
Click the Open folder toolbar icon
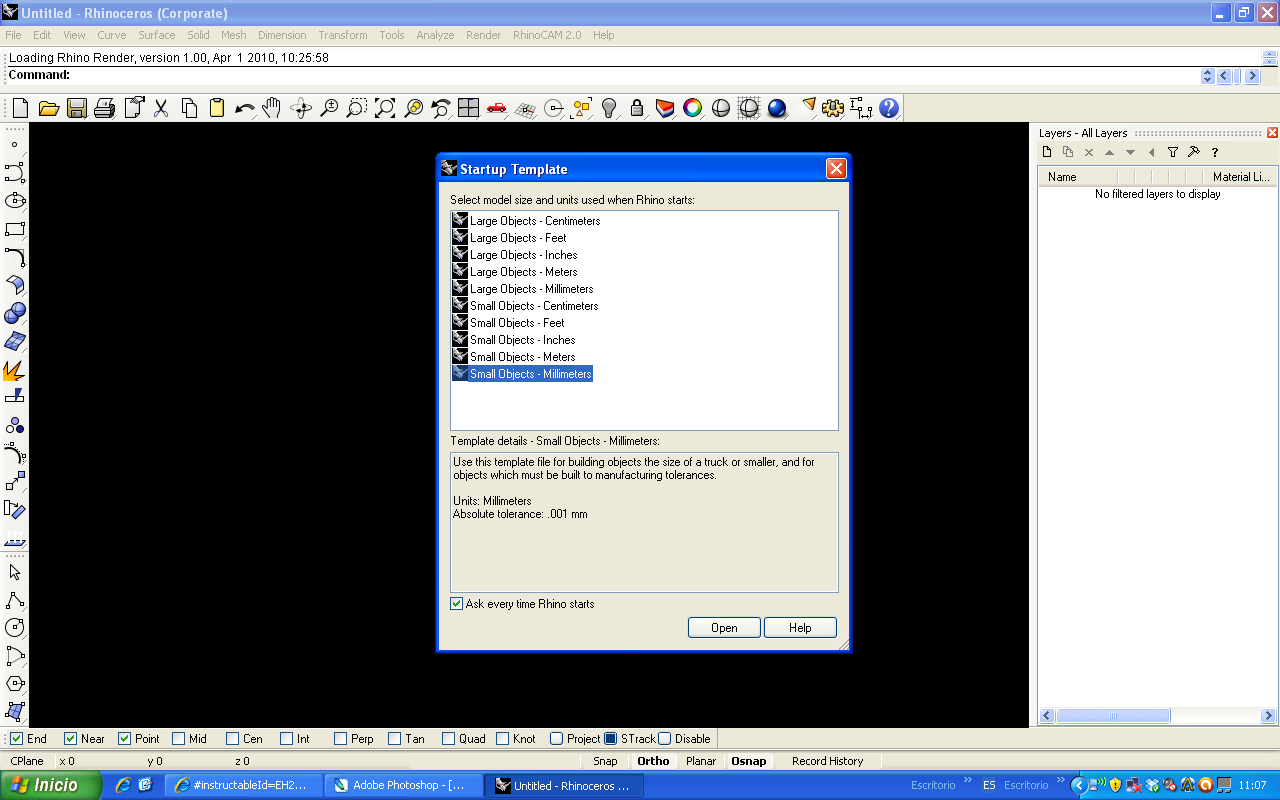(x=49, y=108)
